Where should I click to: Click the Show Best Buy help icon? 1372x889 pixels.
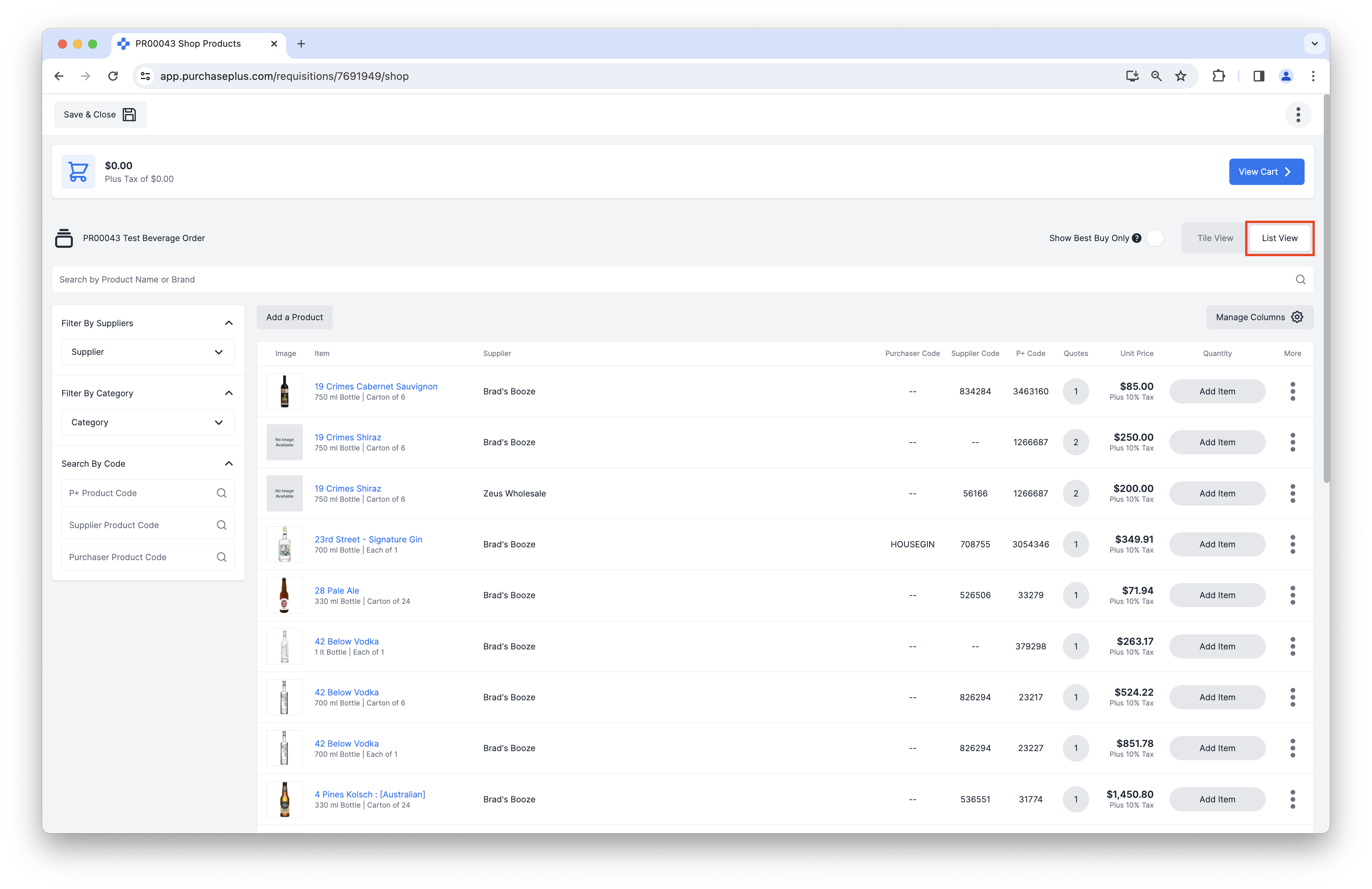point(1136,238)
